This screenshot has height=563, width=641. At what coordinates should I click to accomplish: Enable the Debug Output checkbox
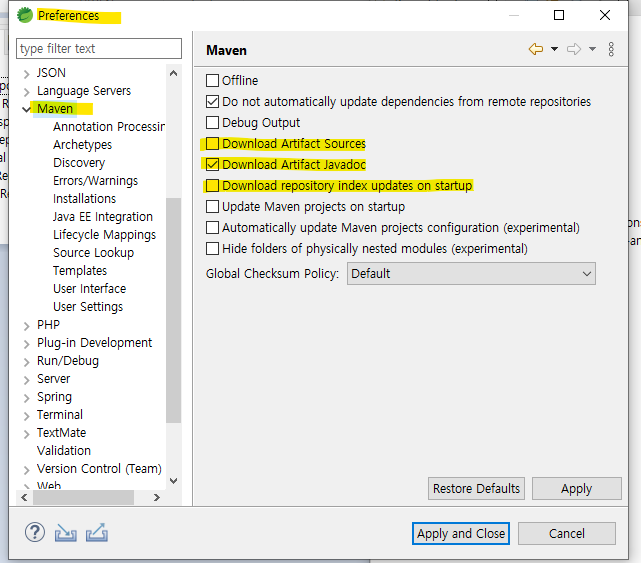tap(213, 123)
